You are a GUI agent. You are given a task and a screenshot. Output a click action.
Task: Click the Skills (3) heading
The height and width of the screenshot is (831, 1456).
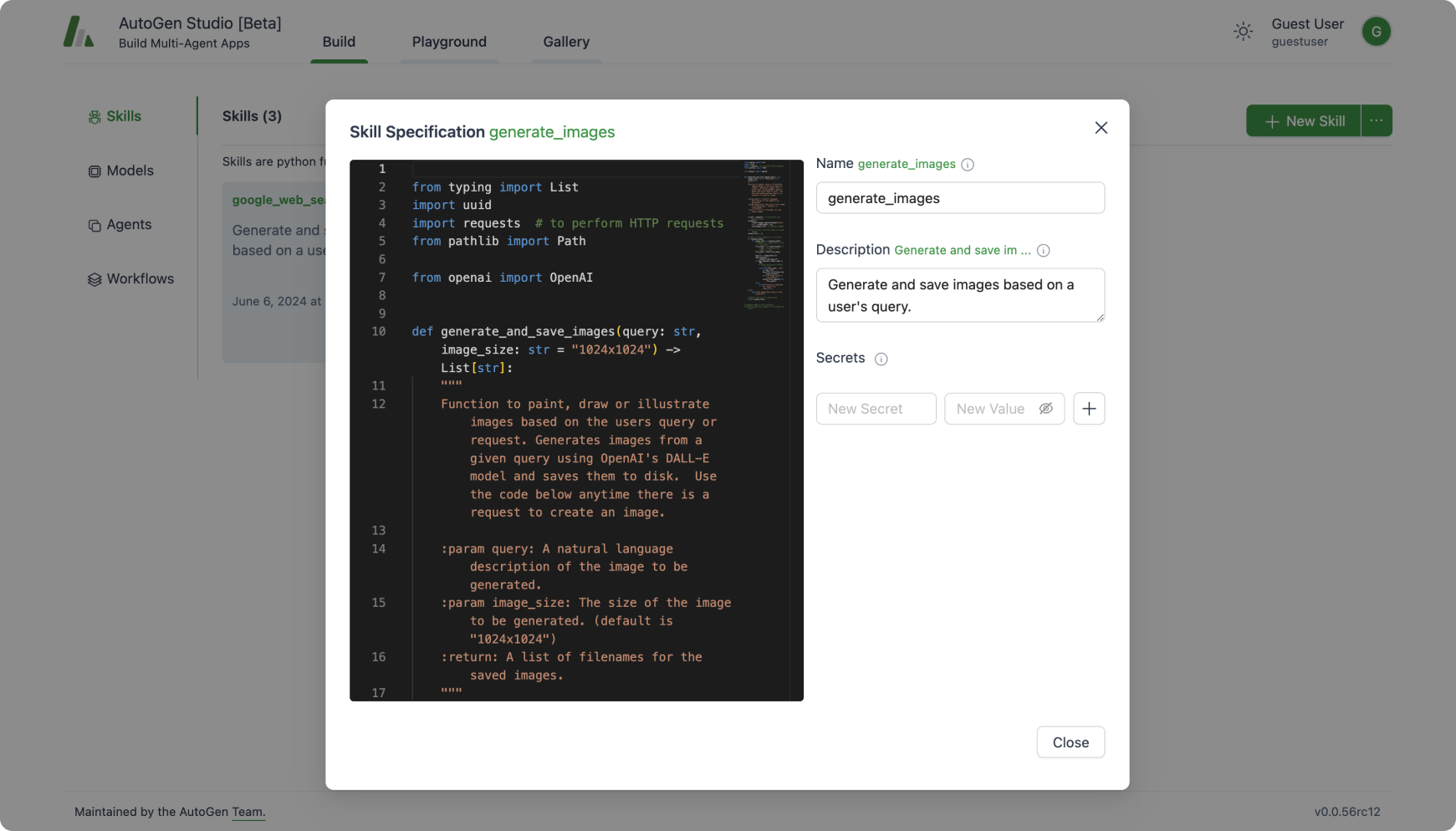click(252, 116)
